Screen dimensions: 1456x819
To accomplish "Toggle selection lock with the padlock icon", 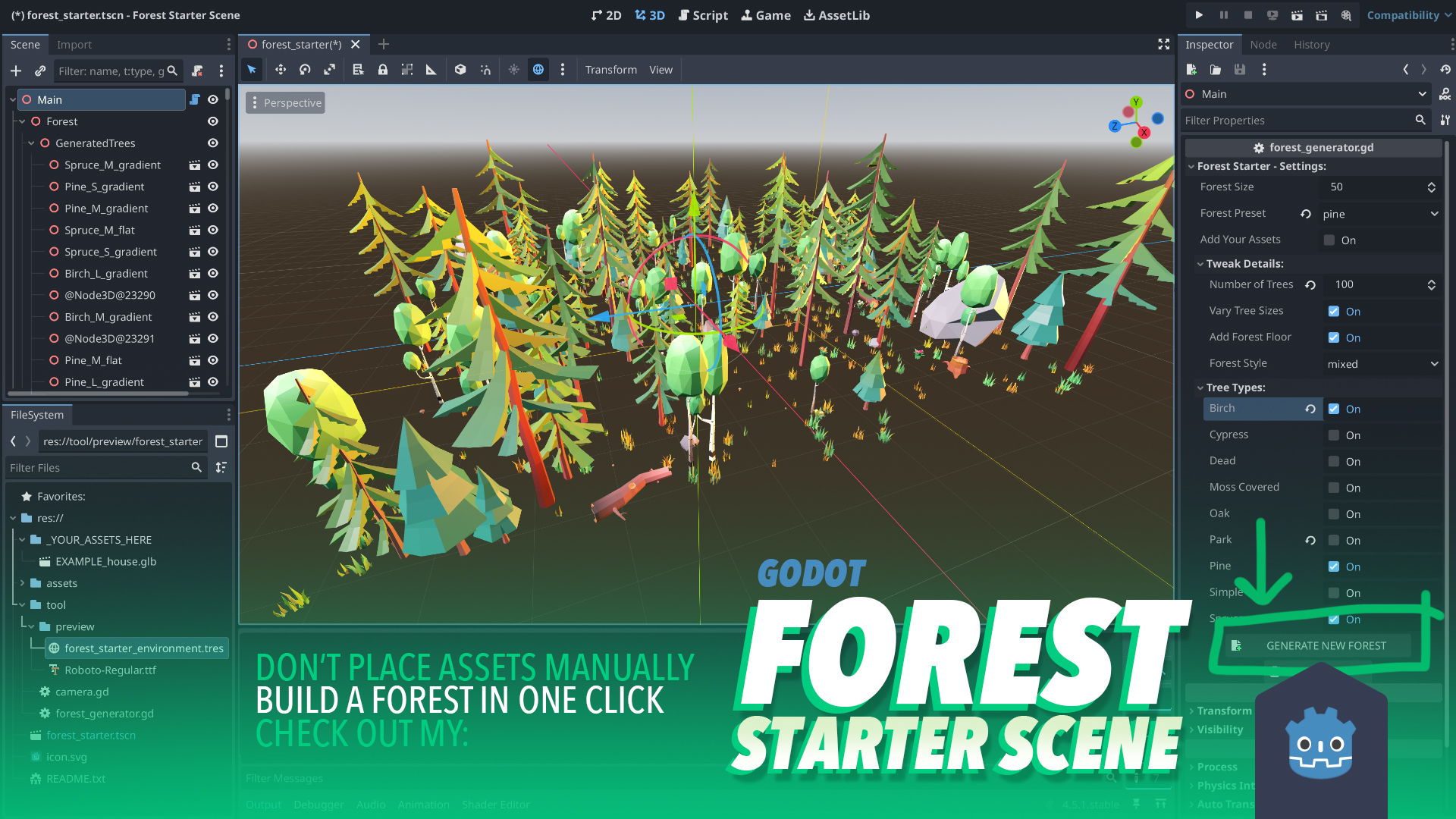I will coord(383,69).
